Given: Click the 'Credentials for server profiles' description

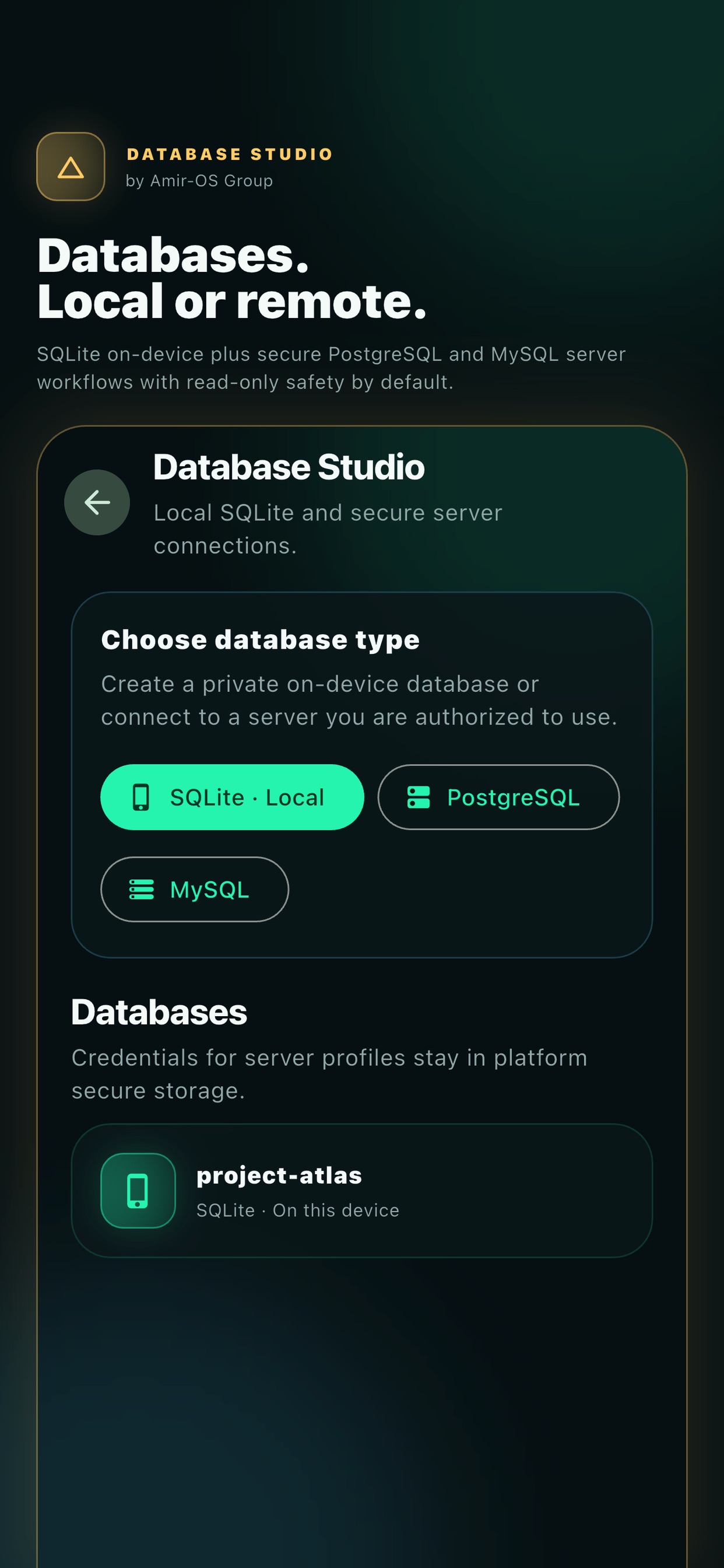Looking at the screenshot, I should 330,1074.
